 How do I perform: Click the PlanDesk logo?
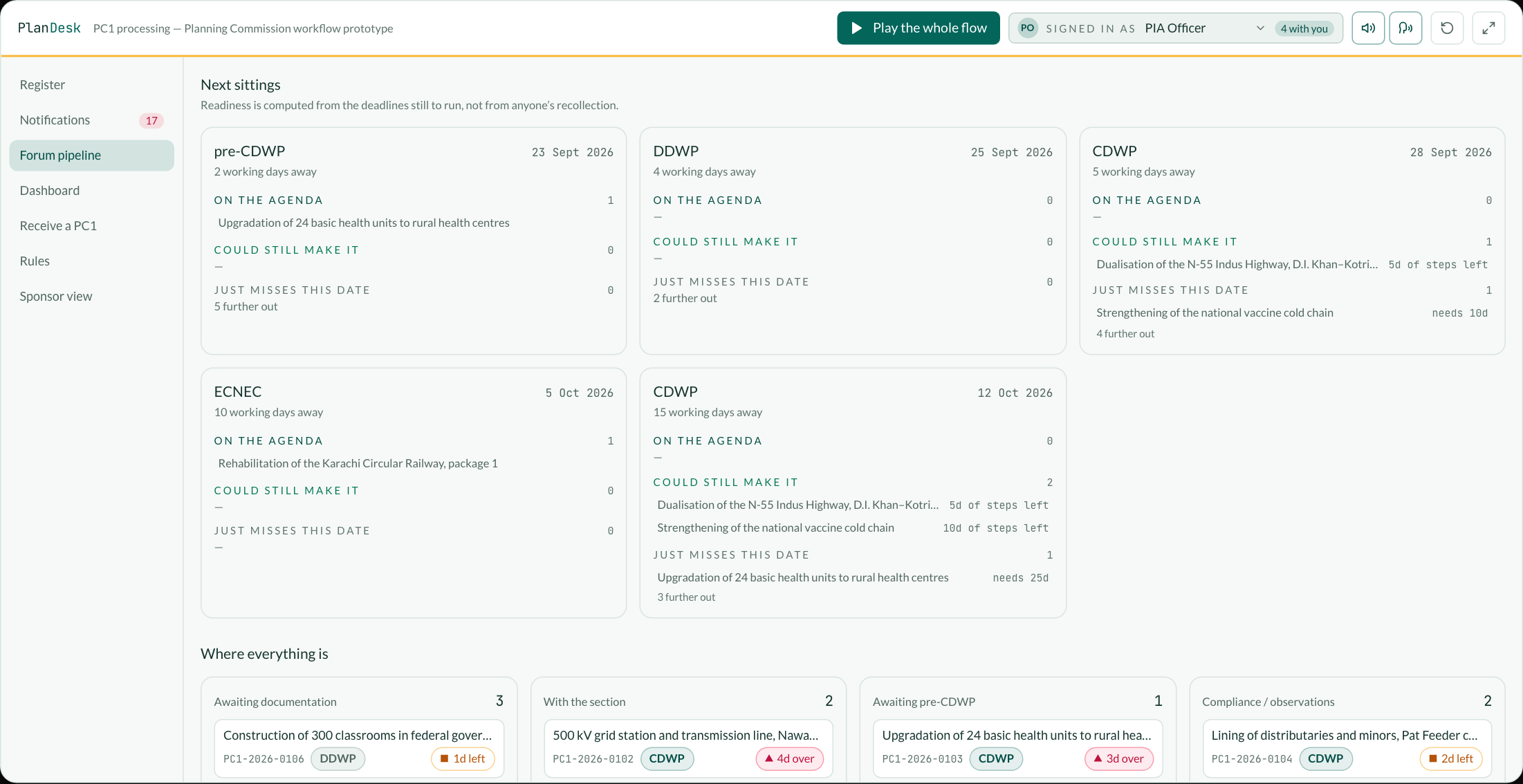point(49,28)
